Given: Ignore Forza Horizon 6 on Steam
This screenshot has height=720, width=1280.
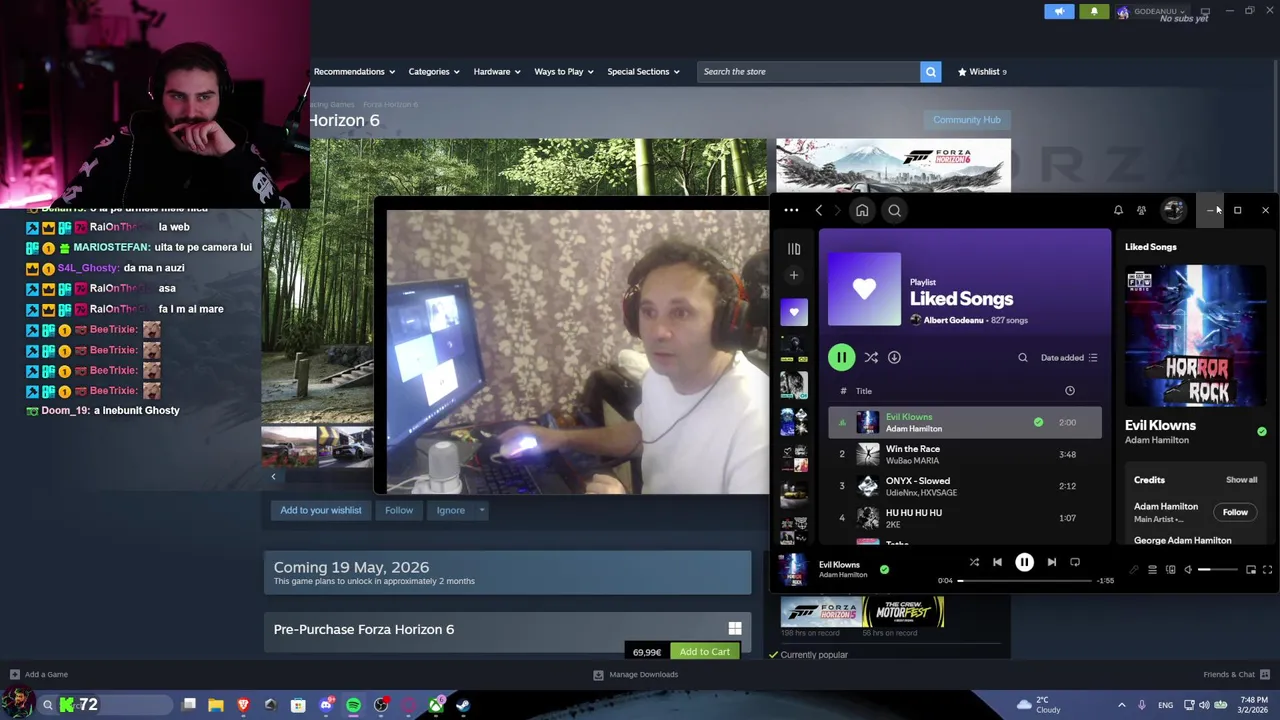Looking at the screenshot, I should pyautogui.click(x=450, y=510).
